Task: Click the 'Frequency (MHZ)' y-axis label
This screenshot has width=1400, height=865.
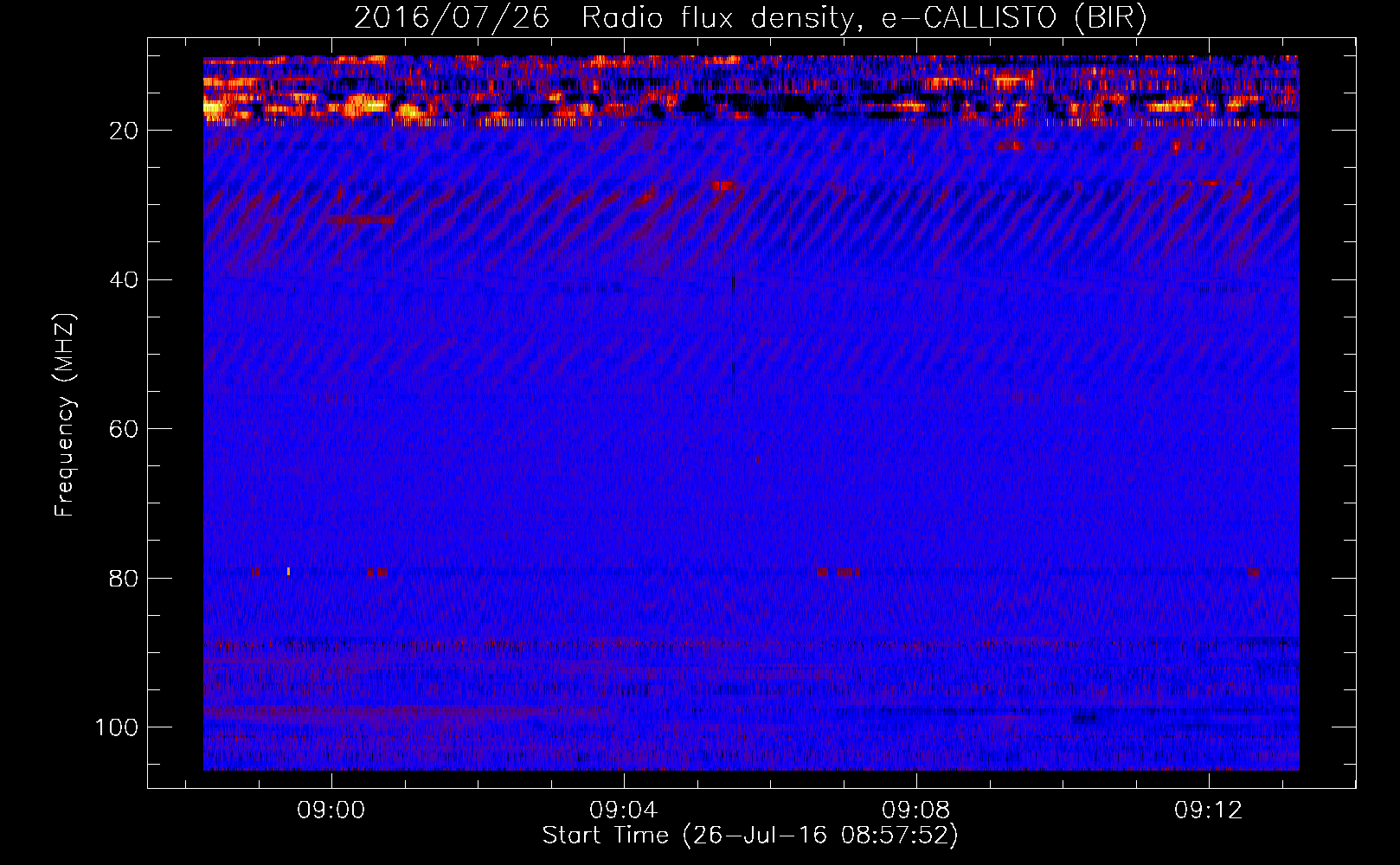Action: [66, 415]
